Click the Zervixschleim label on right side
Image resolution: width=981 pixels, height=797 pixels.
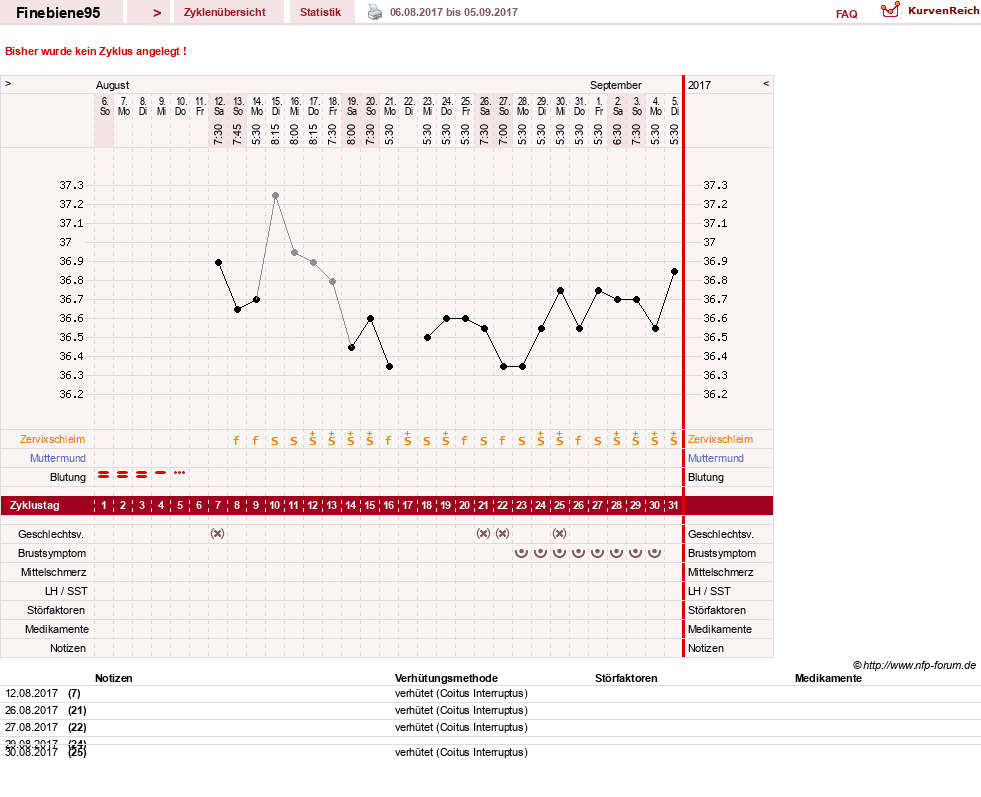point(720,439)
